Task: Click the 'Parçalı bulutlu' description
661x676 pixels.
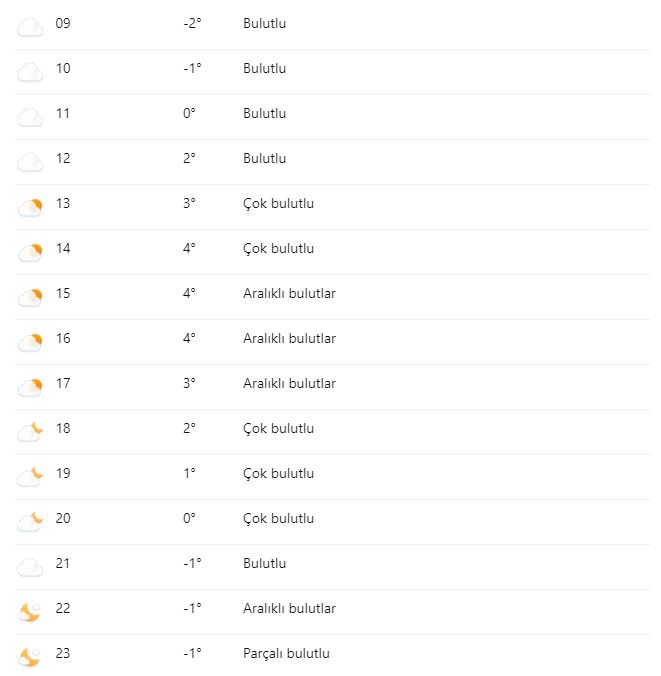Action: [x=286, y=653]
